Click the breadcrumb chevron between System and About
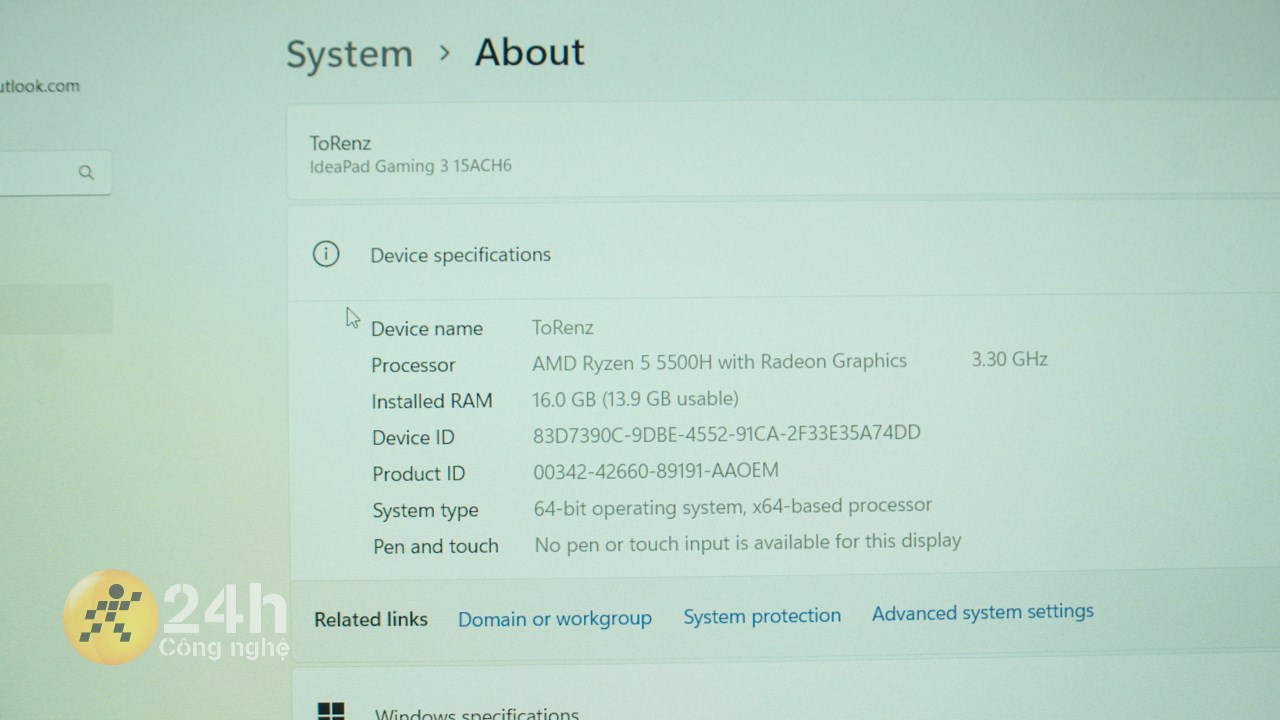The width and height of the screenshot is (1280, 720). pos(445,53)
